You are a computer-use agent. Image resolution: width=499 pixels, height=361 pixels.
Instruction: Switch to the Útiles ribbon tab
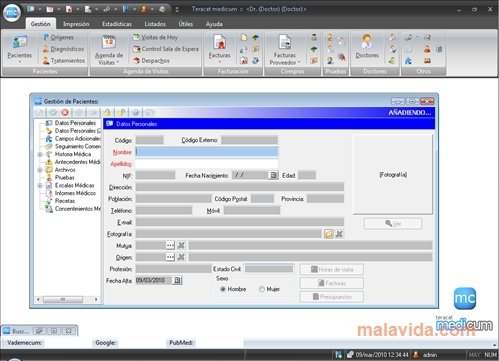click(185, 24)
